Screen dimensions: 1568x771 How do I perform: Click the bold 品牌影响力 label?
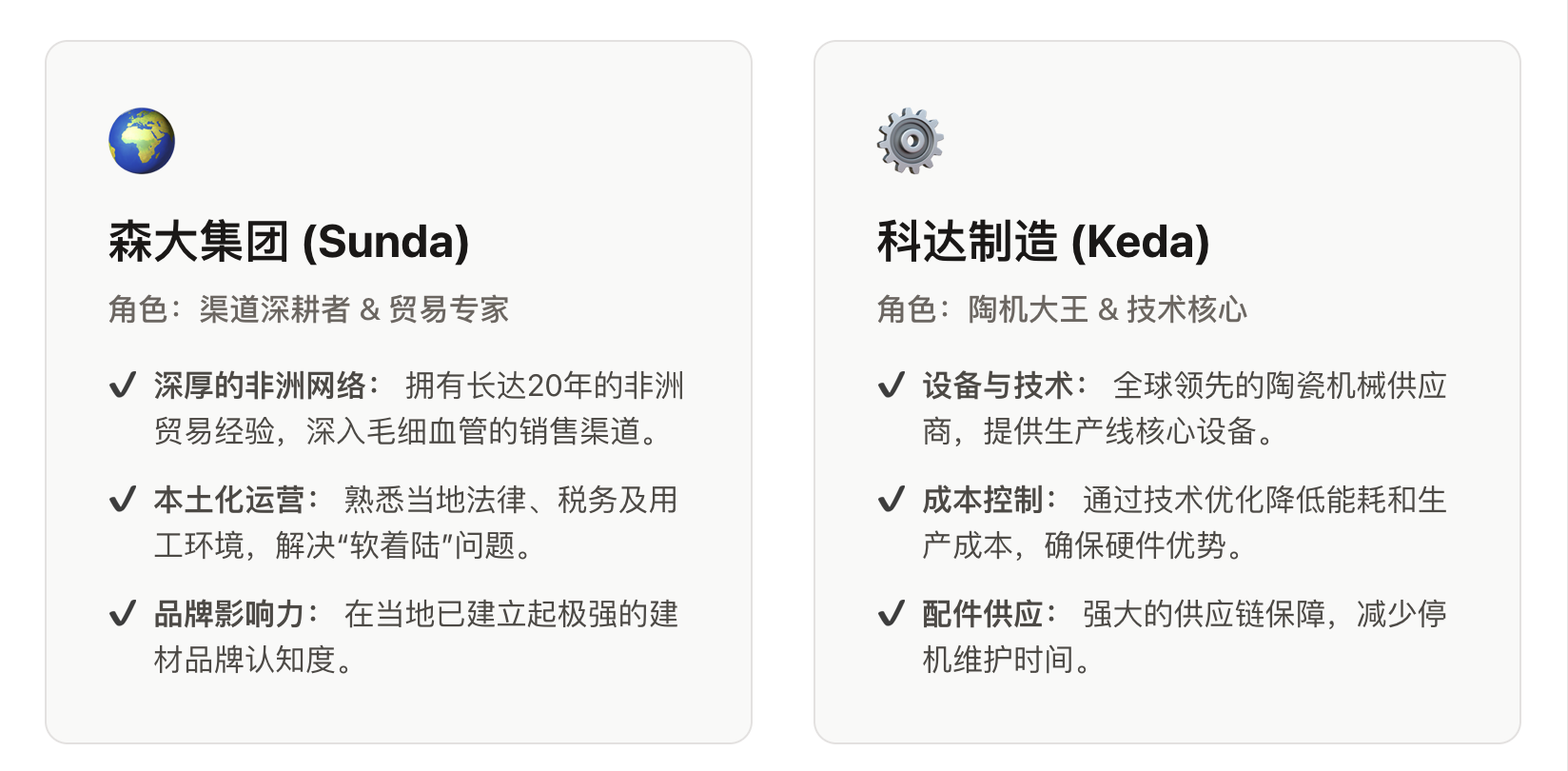[229, 614]
